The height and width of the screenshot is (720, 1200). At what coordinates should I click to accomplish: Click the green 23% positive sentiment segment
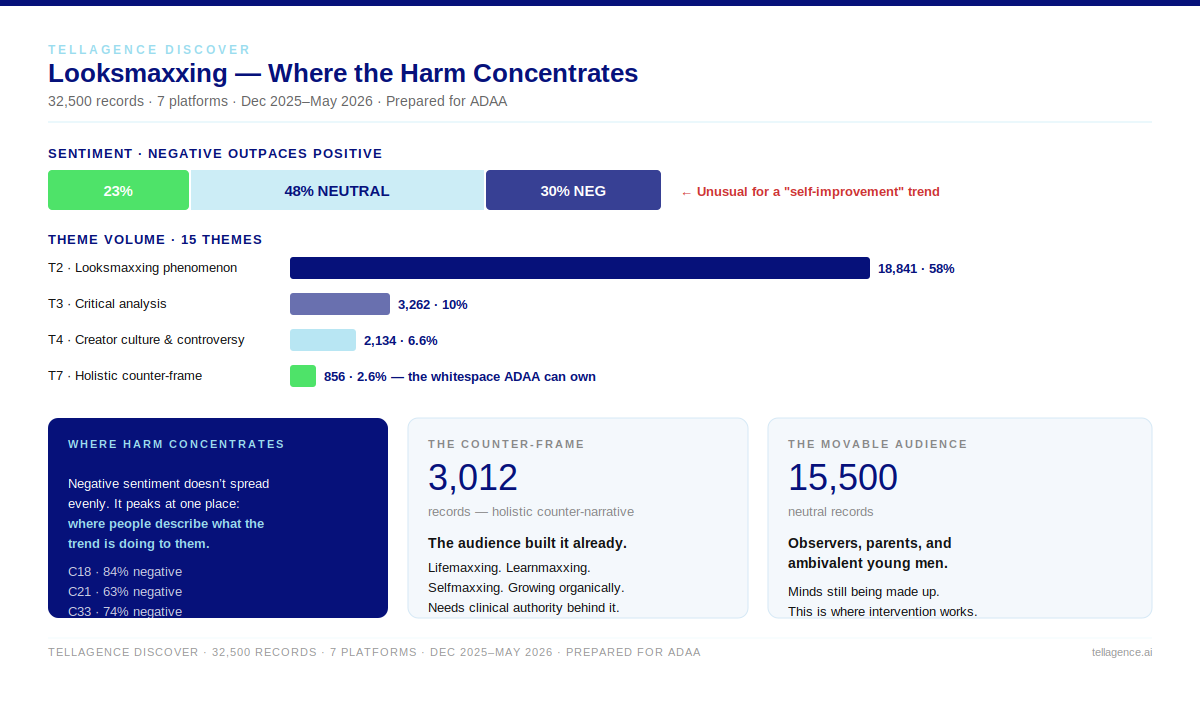point(118,190)
